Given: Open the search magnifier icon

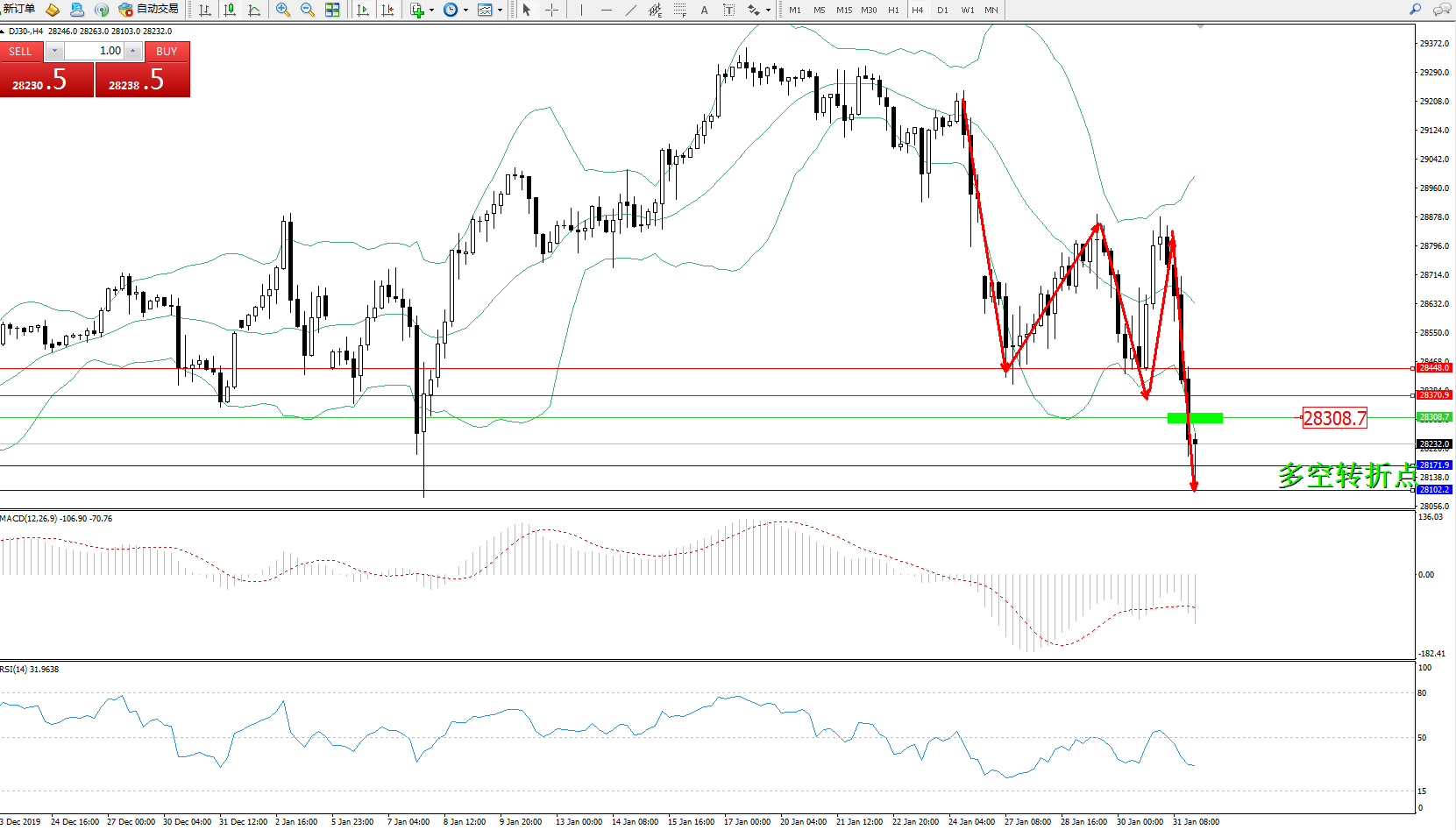Looking at the screenshot, I should tap(1415, 10).
